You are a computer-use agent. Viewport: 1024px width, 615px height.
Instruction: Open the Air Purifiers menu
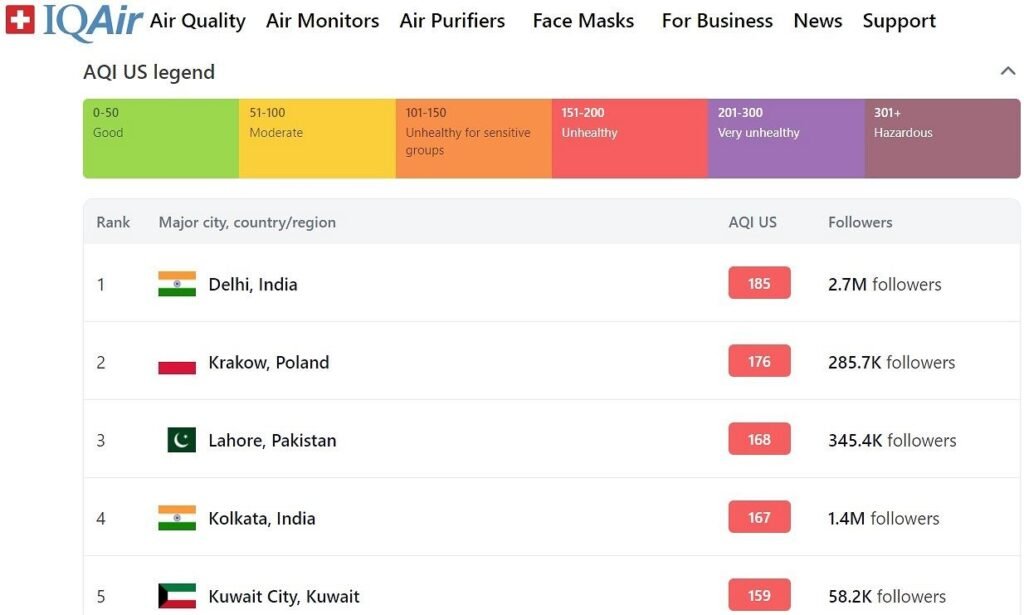(452, 21)
